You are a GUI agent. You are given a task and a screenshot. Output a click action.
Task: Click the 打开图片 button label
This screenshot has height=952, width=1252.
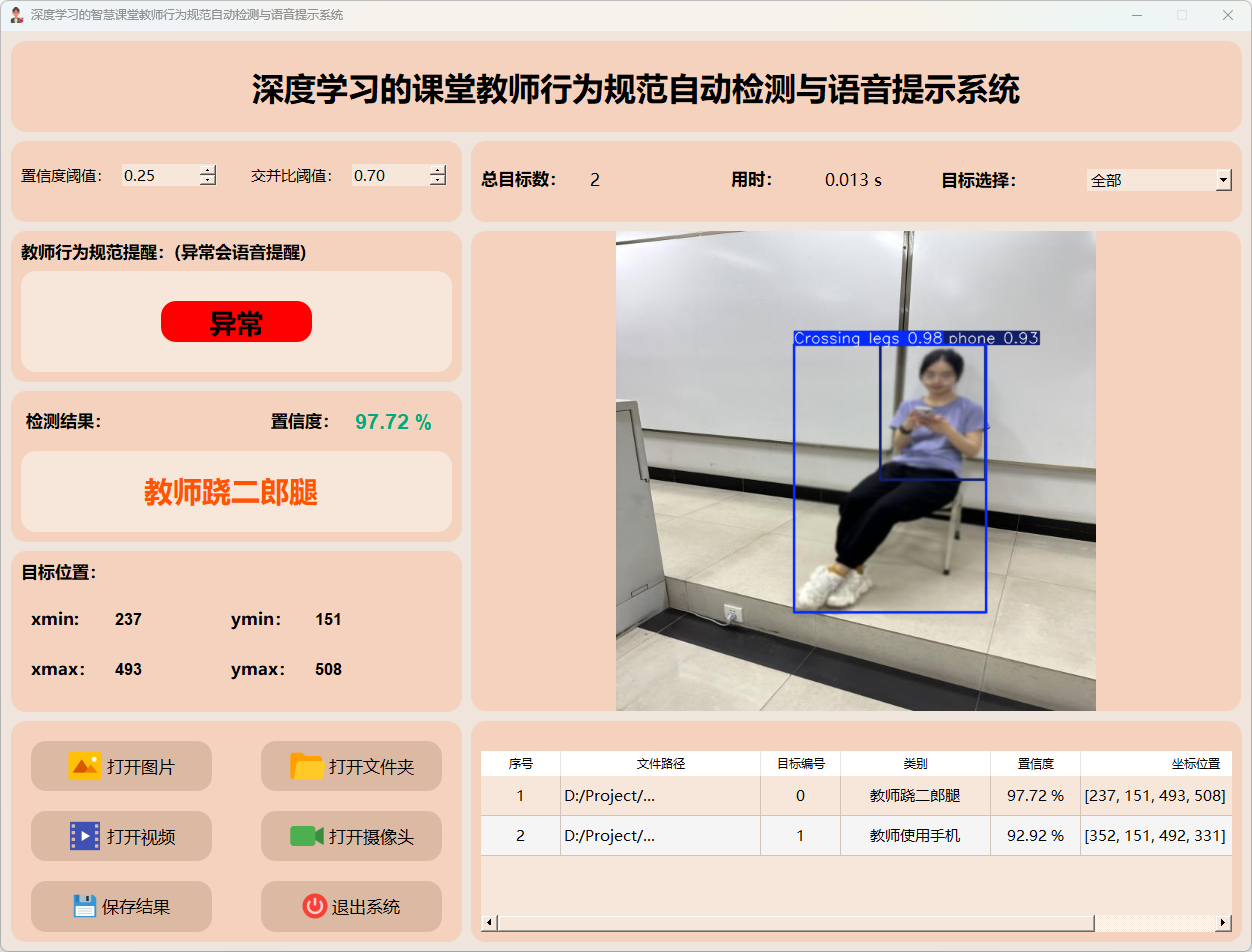pyautogui.click(x=141, y=767)
